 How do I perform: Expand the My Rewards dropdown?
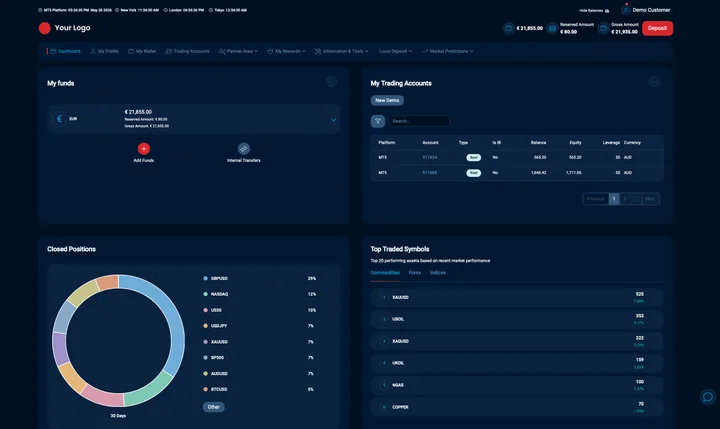coord(286,51)
